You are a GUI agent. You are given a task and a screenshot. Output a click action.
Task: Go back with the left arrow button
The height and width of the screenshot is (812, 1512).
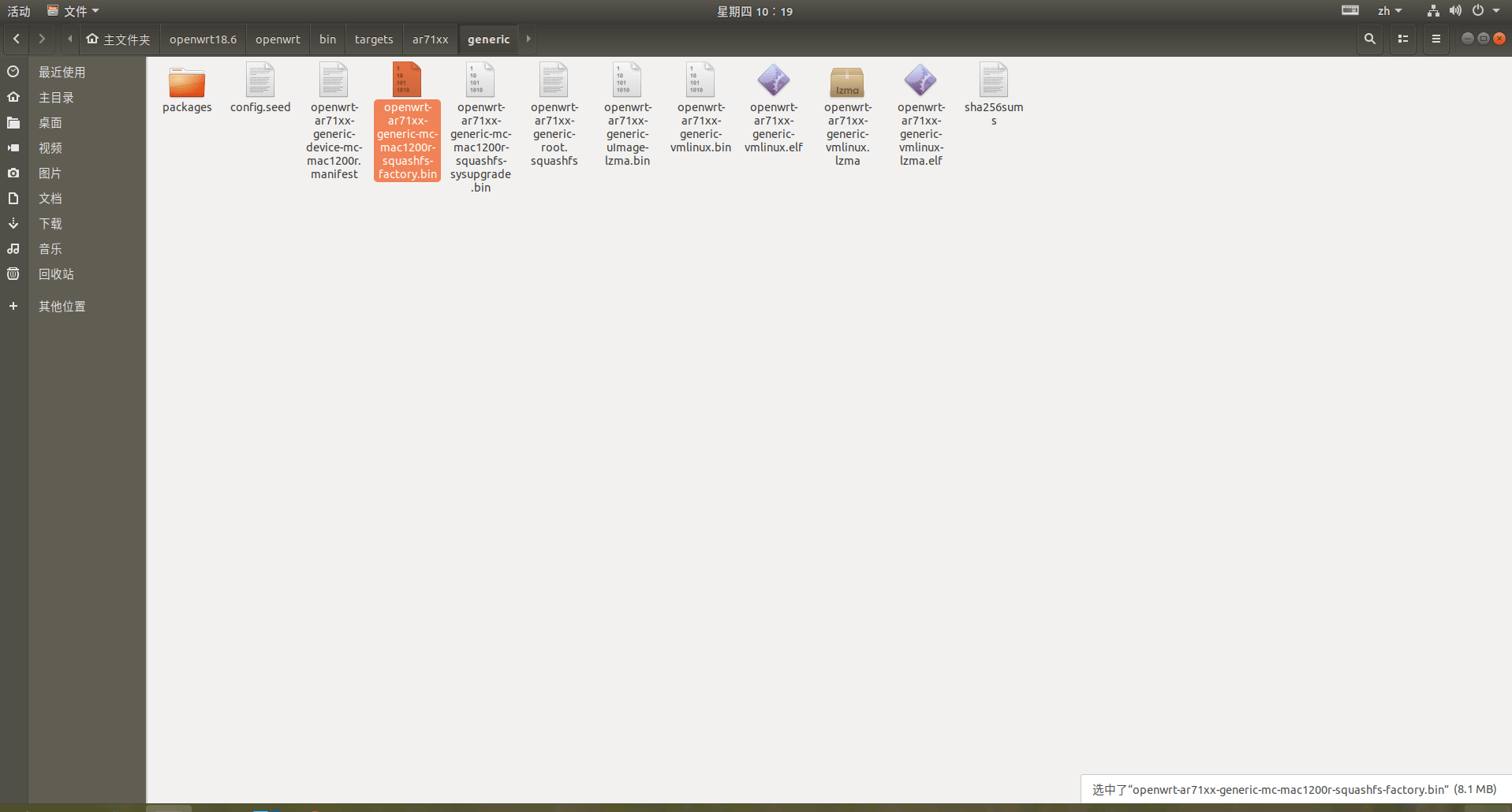(17, 39)
